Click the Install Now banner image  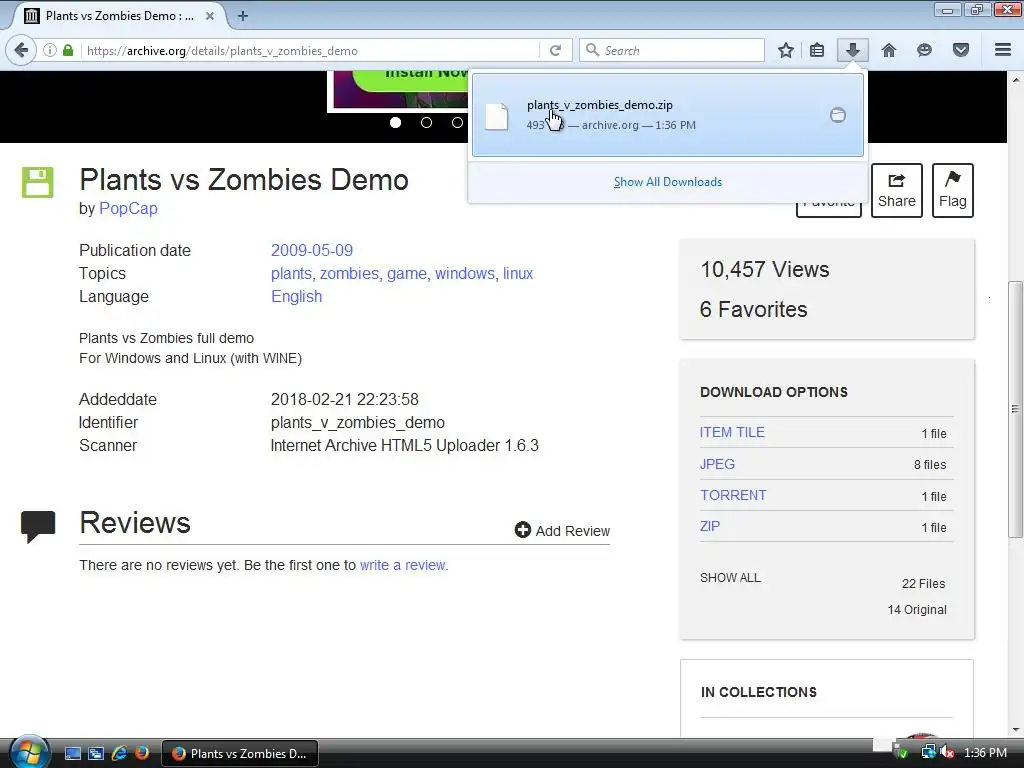(x=398, y=89)
